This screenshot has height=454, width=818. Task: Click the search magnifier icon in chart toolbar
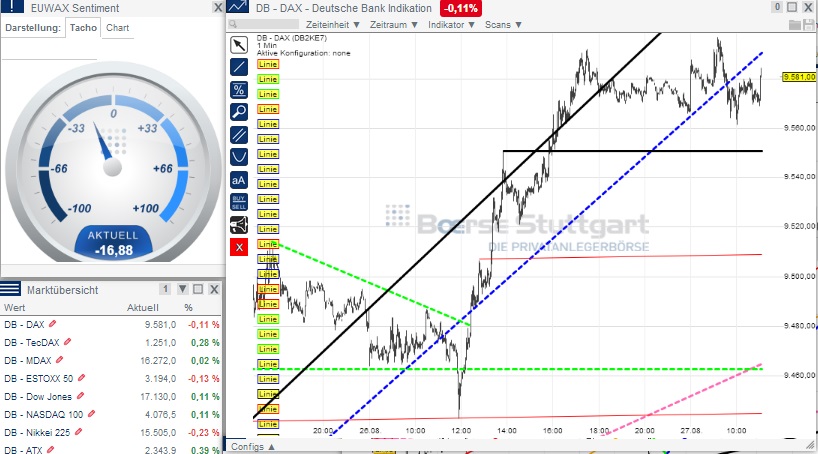233,25
